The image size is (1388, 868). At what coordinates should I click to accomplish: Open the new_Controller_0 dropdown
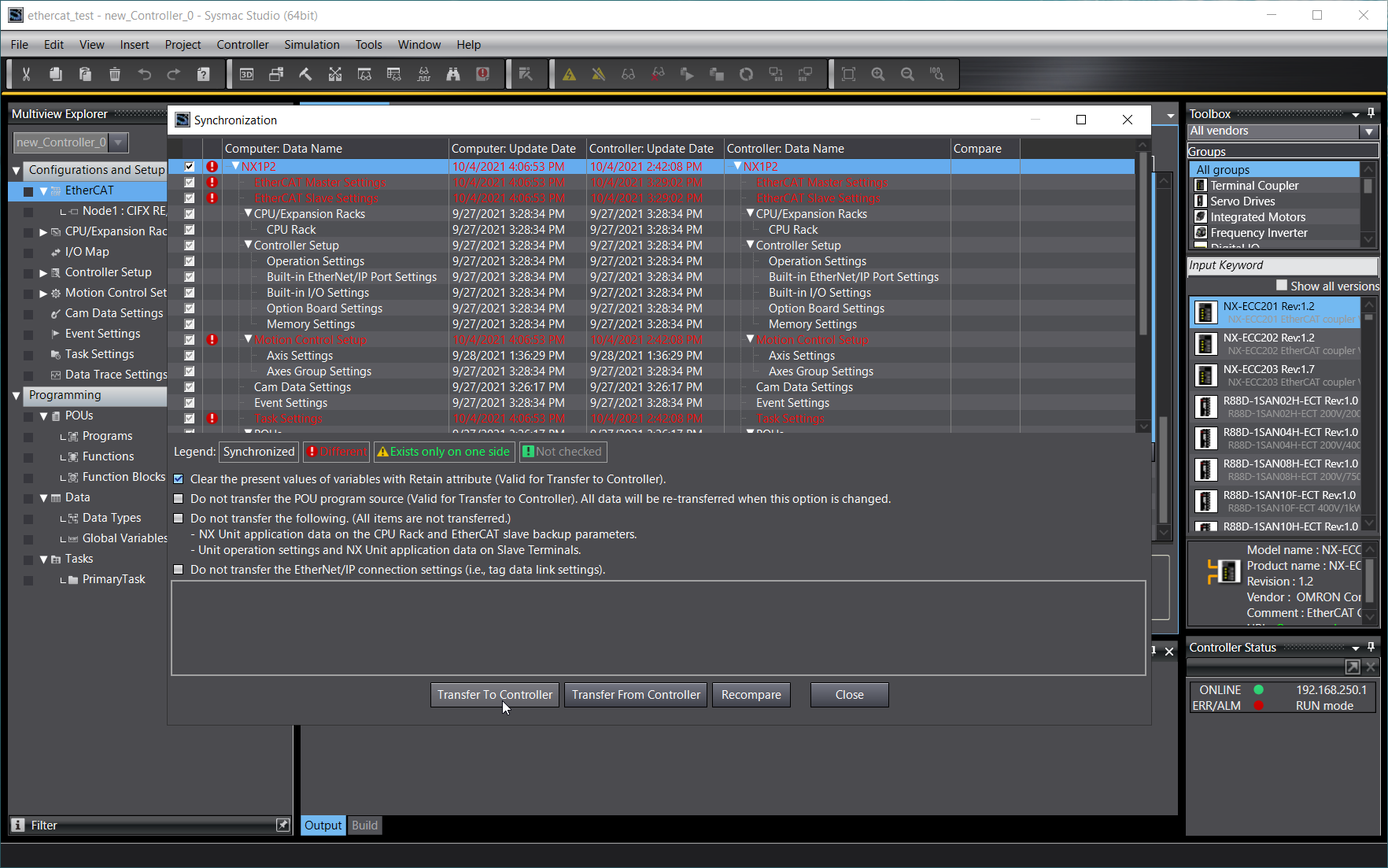tap(118, 142)
